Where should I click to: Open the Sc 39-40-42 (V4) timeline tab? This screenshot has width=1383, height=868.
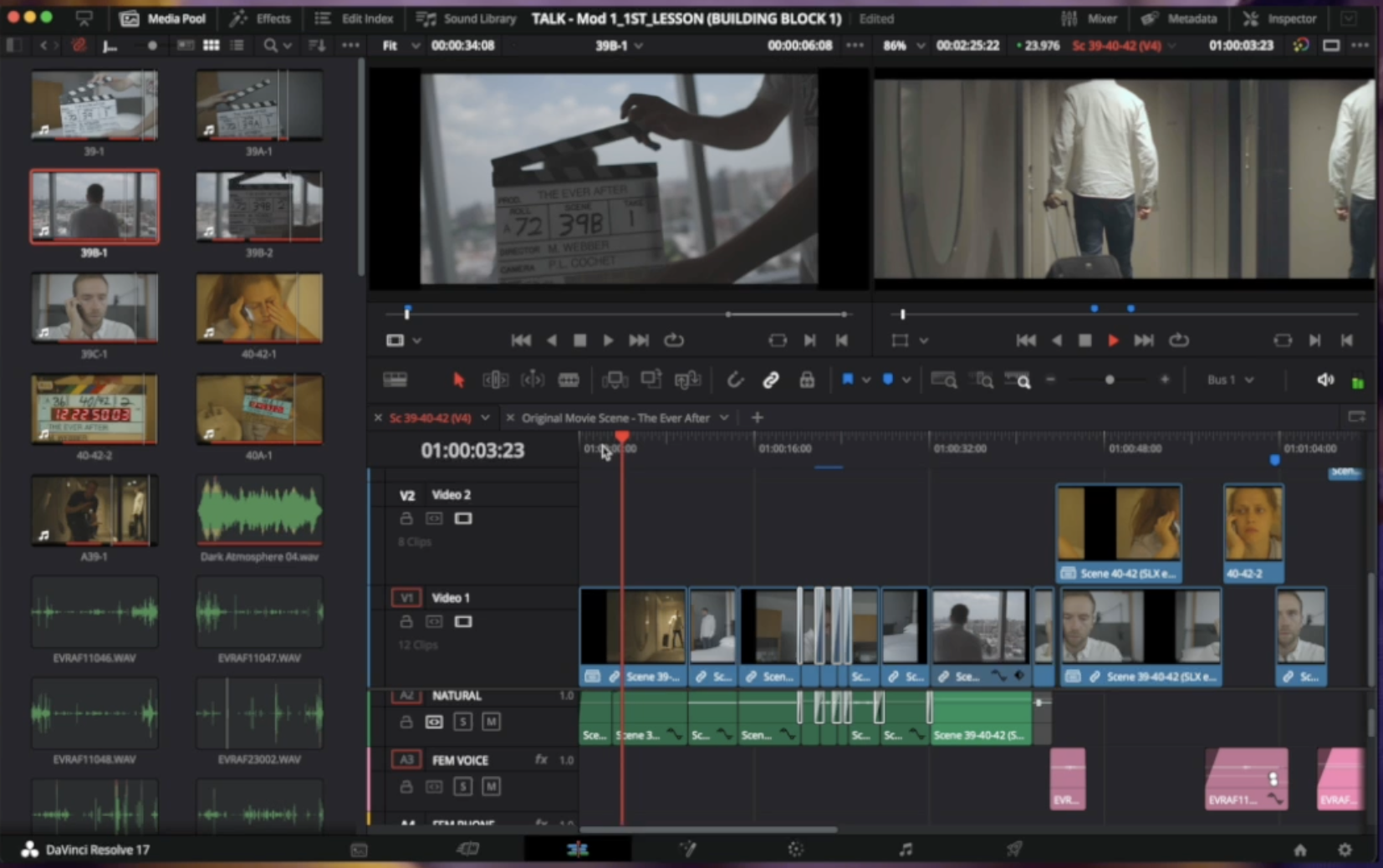pyautogui.click(x=430, y=418)
